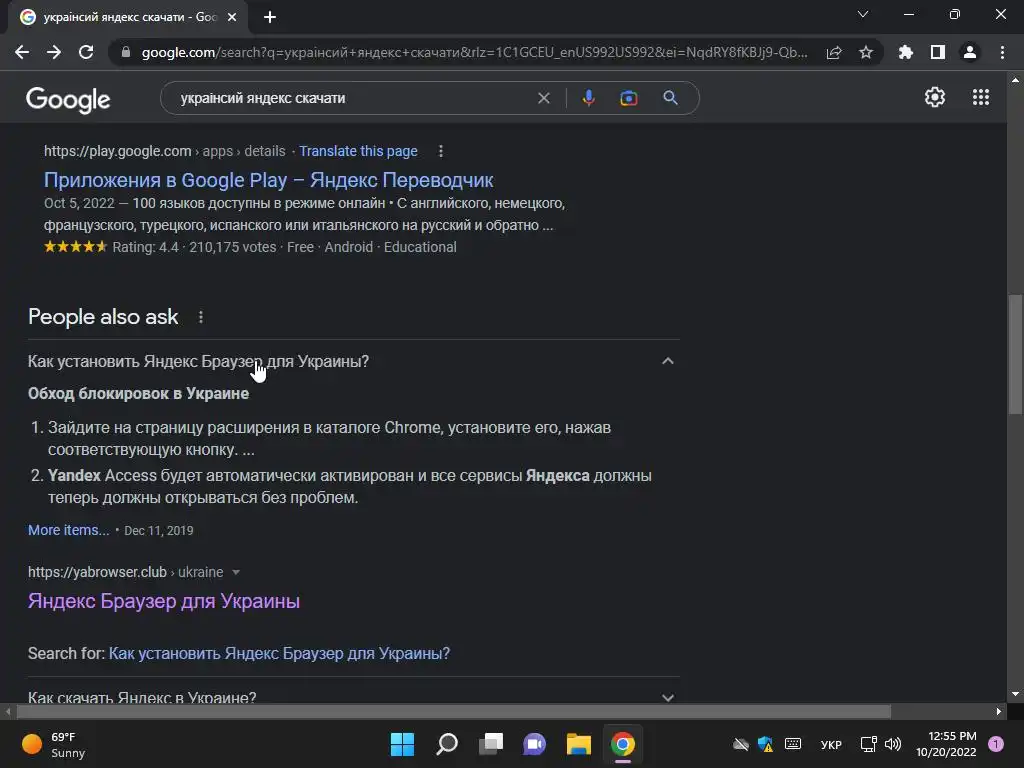Open Приложения в Google Play Яндекс Переводчик
Image resolution: width=1024 pixels, height=768 pixels.
[268, 180]
